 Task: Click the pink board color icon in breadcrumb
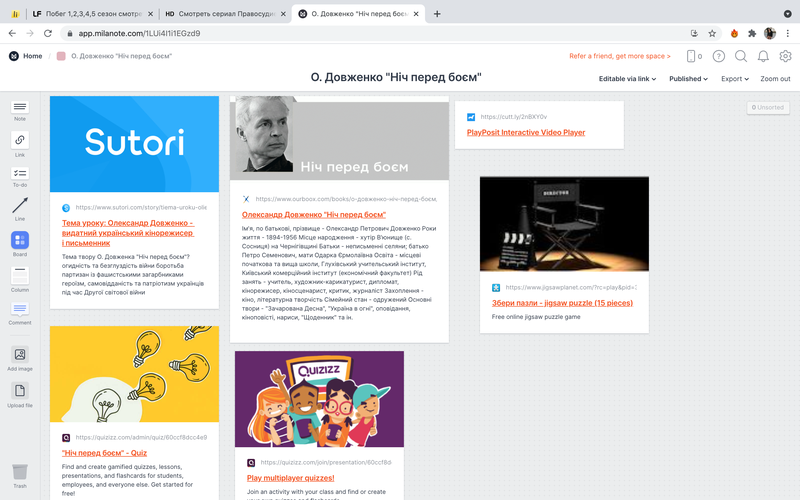coord(61,56)
